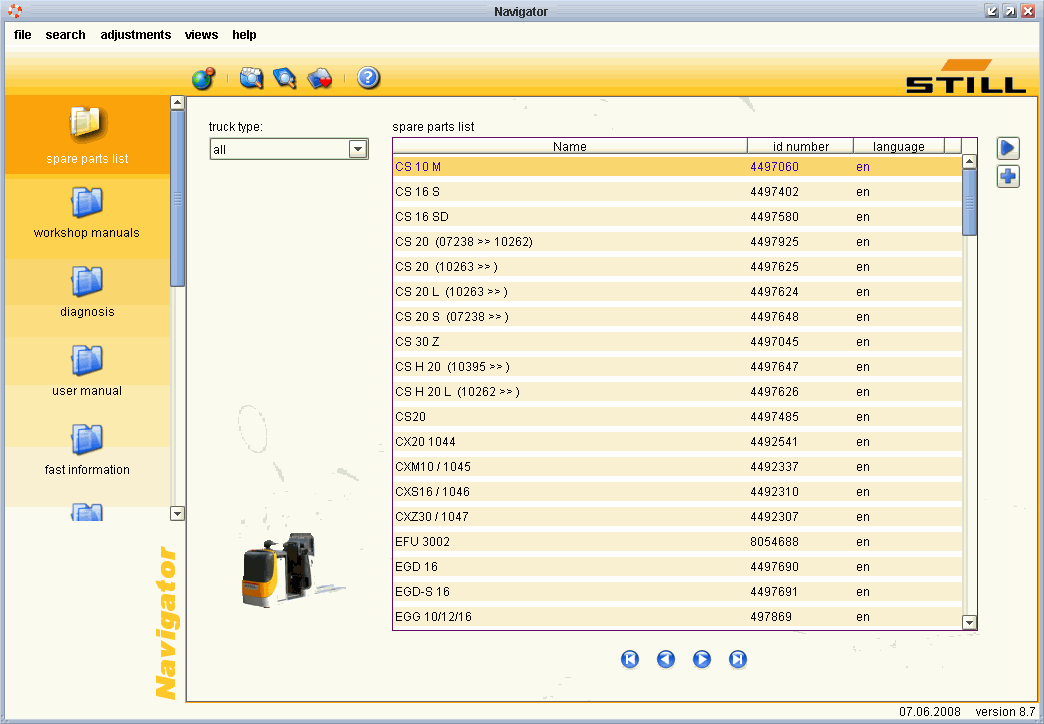This screenshot has width=1044, height=724.
Task: Open the fast information folder
Action: tap(87, 450)
